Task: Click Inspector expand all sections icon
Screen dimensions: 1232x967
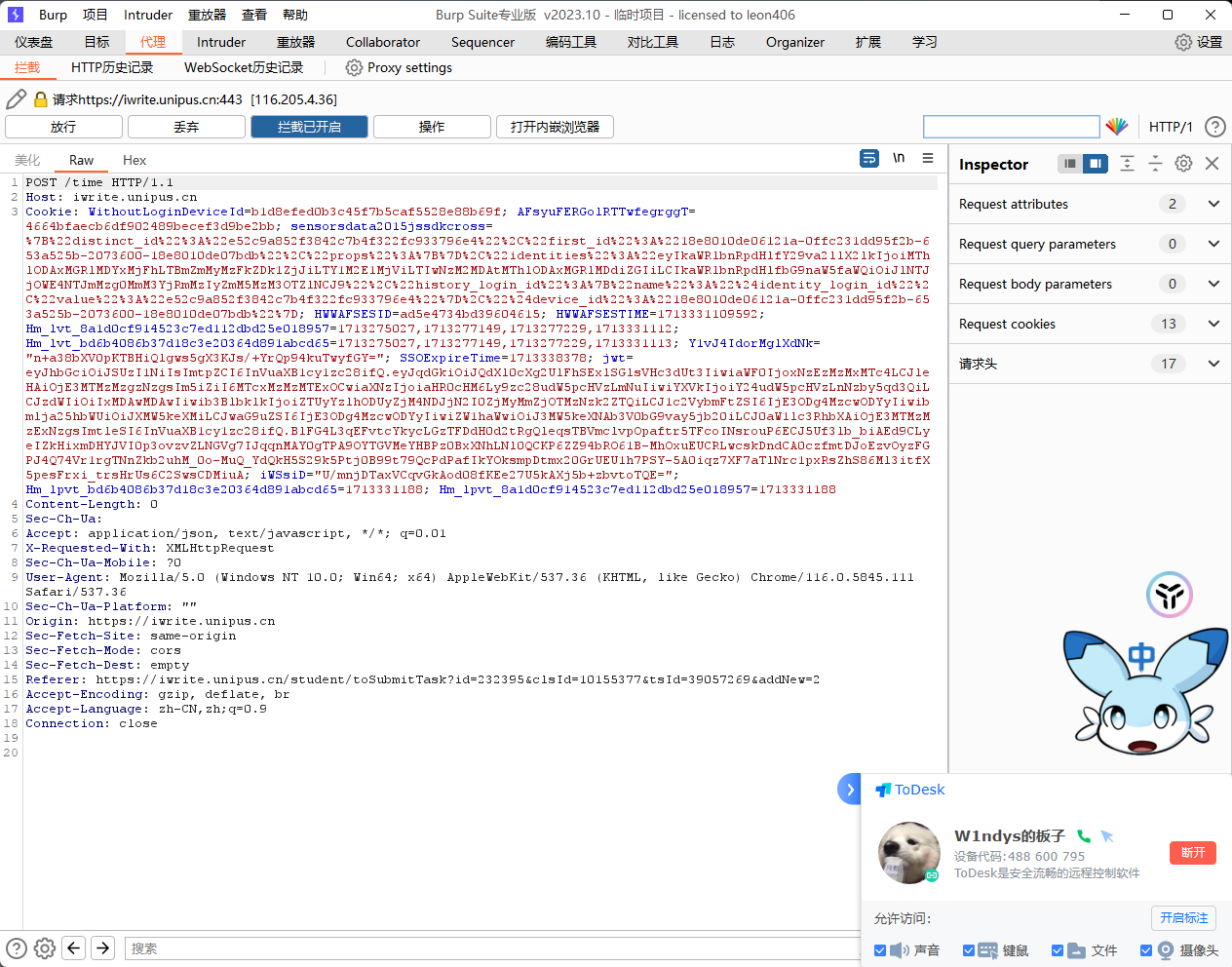Action: tap(1127, 164)
